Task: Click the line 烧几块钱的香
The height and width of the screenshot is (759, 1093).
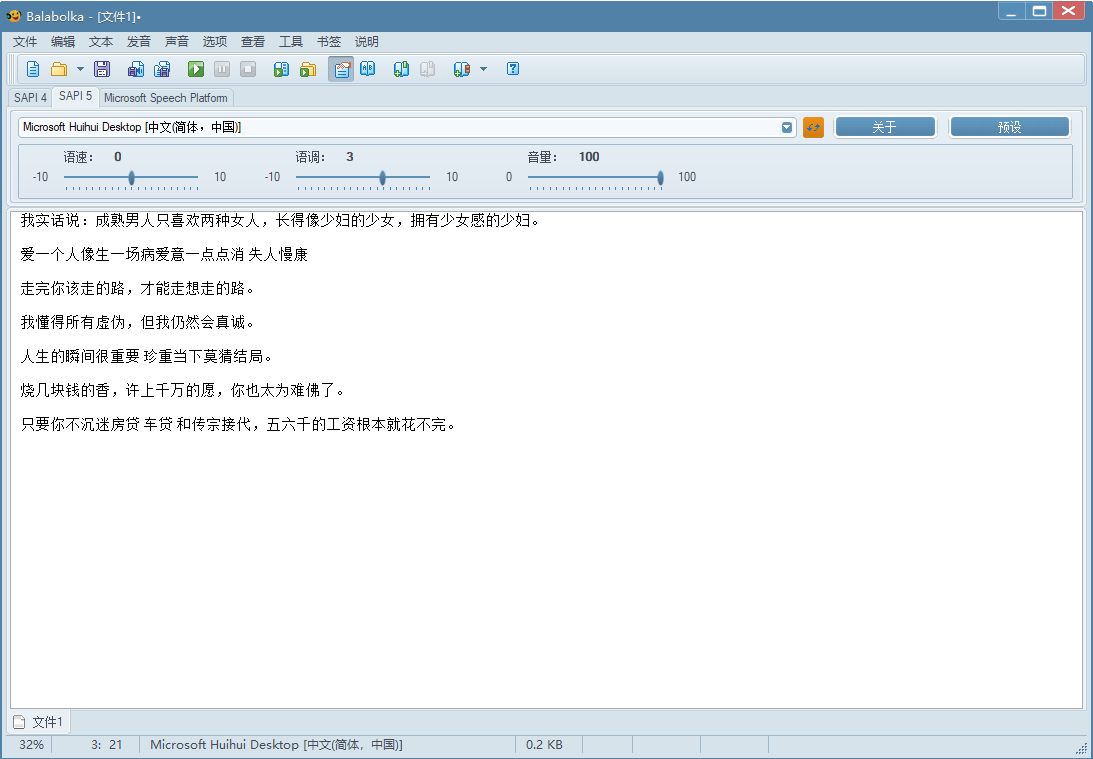Action: pos(183,390)
